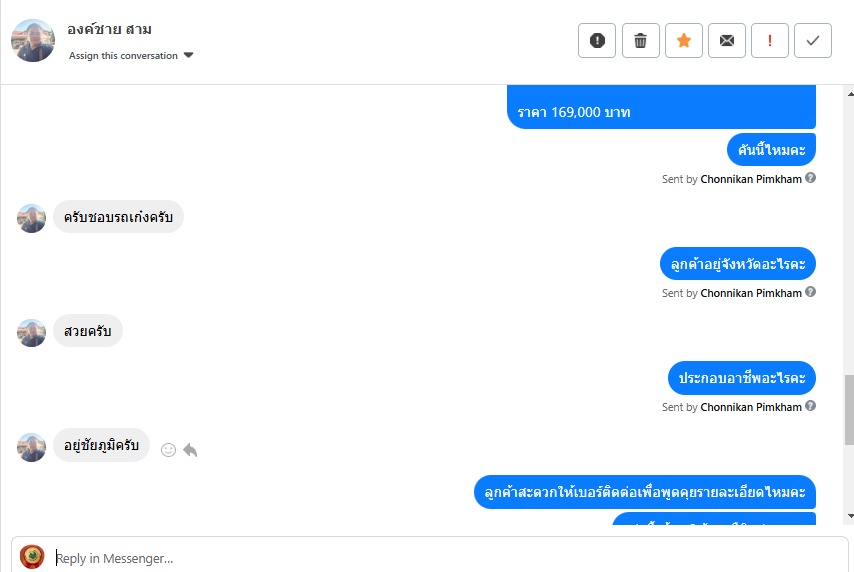This screenshot has width=854, height=572.
Task: Mark conversation as spam with exclamation circle icon
Action: 597,40
